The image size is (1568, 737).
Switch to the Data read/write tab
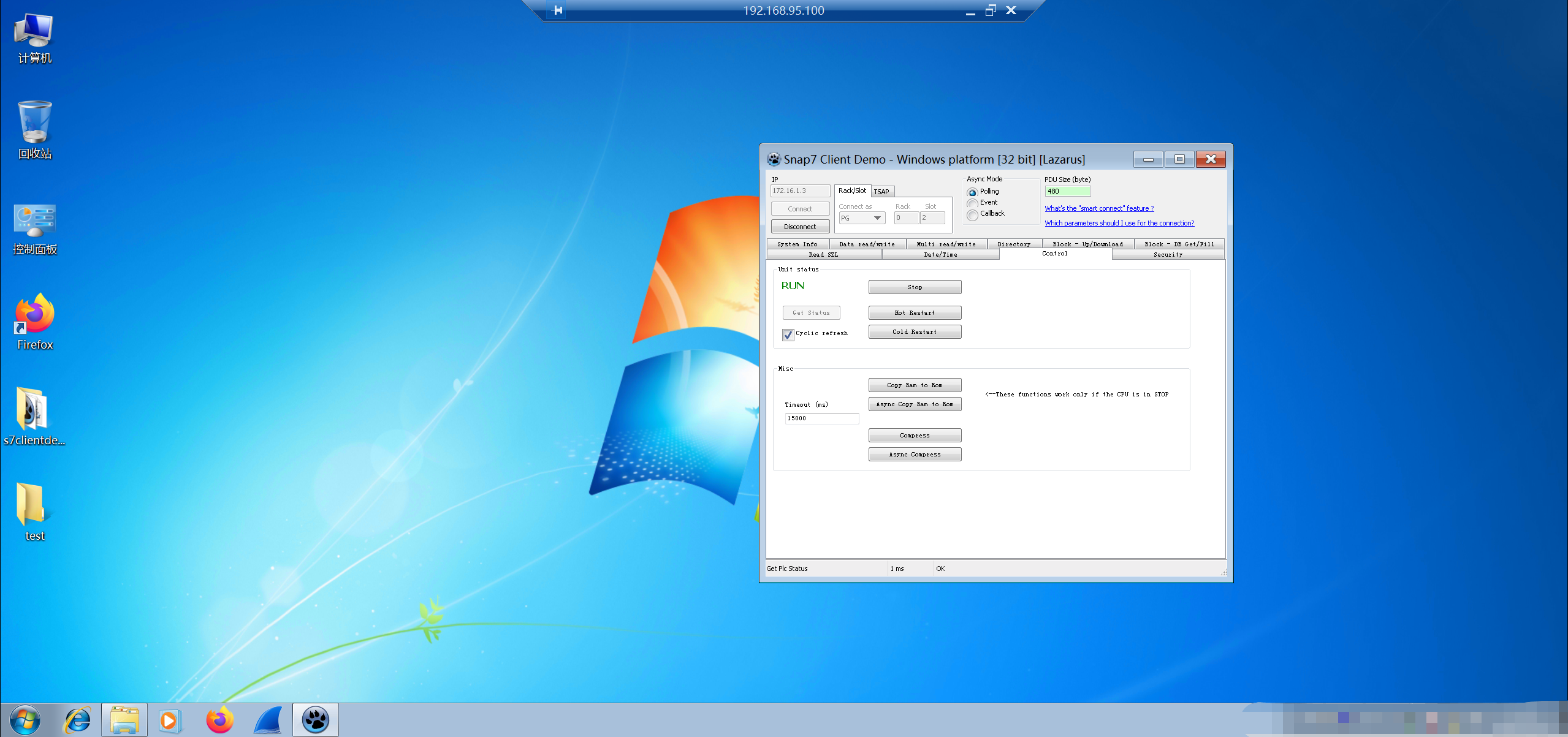coord(867,244)
